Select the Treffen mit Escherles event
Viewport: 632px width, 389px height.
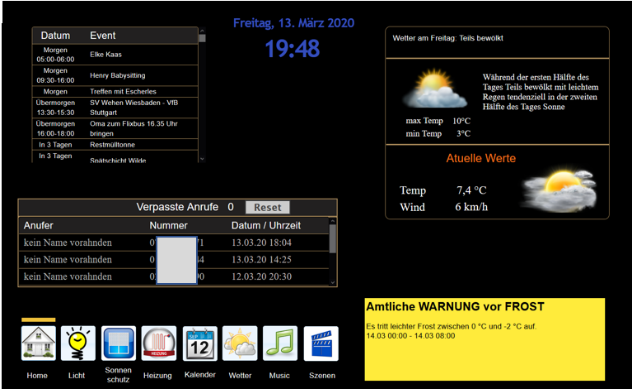[115, 92]
